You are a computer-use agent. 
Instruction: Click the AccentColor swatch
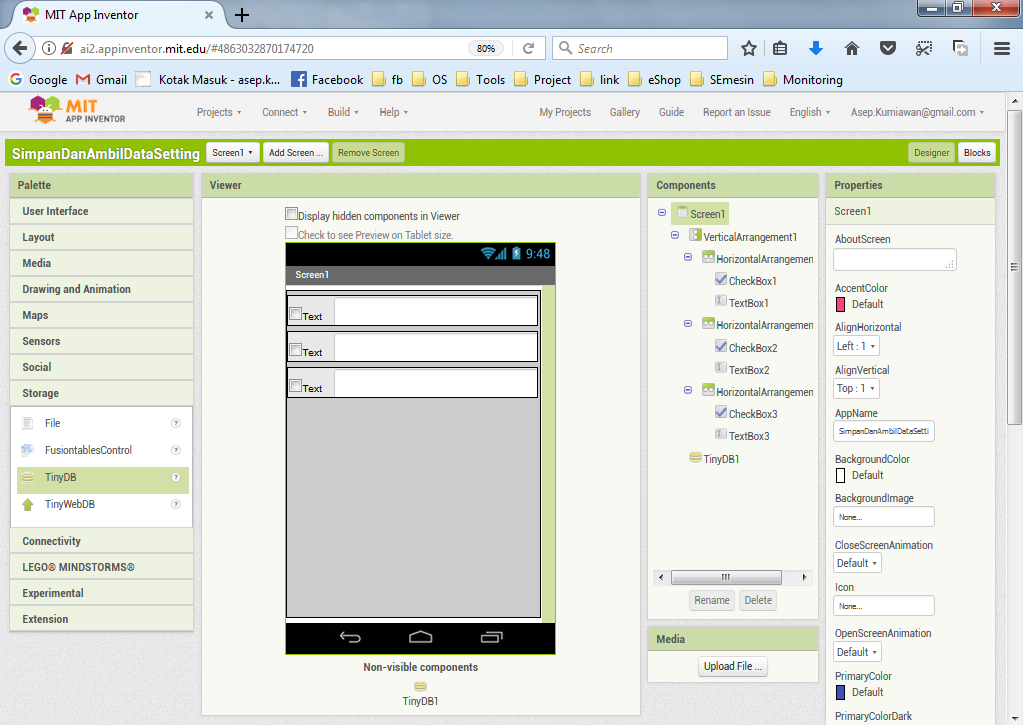tap(841, 304)
